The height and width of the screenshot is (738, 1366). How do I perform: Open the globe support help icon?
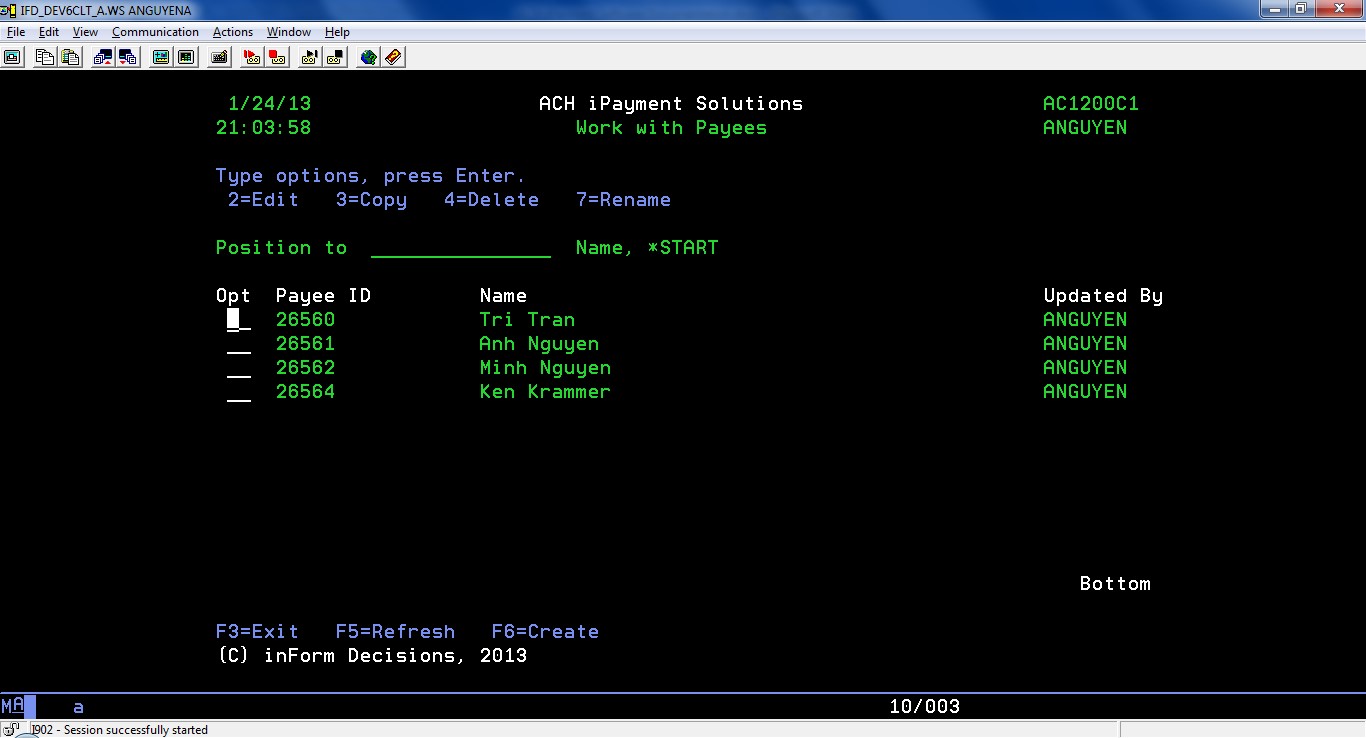click(368, 57)
